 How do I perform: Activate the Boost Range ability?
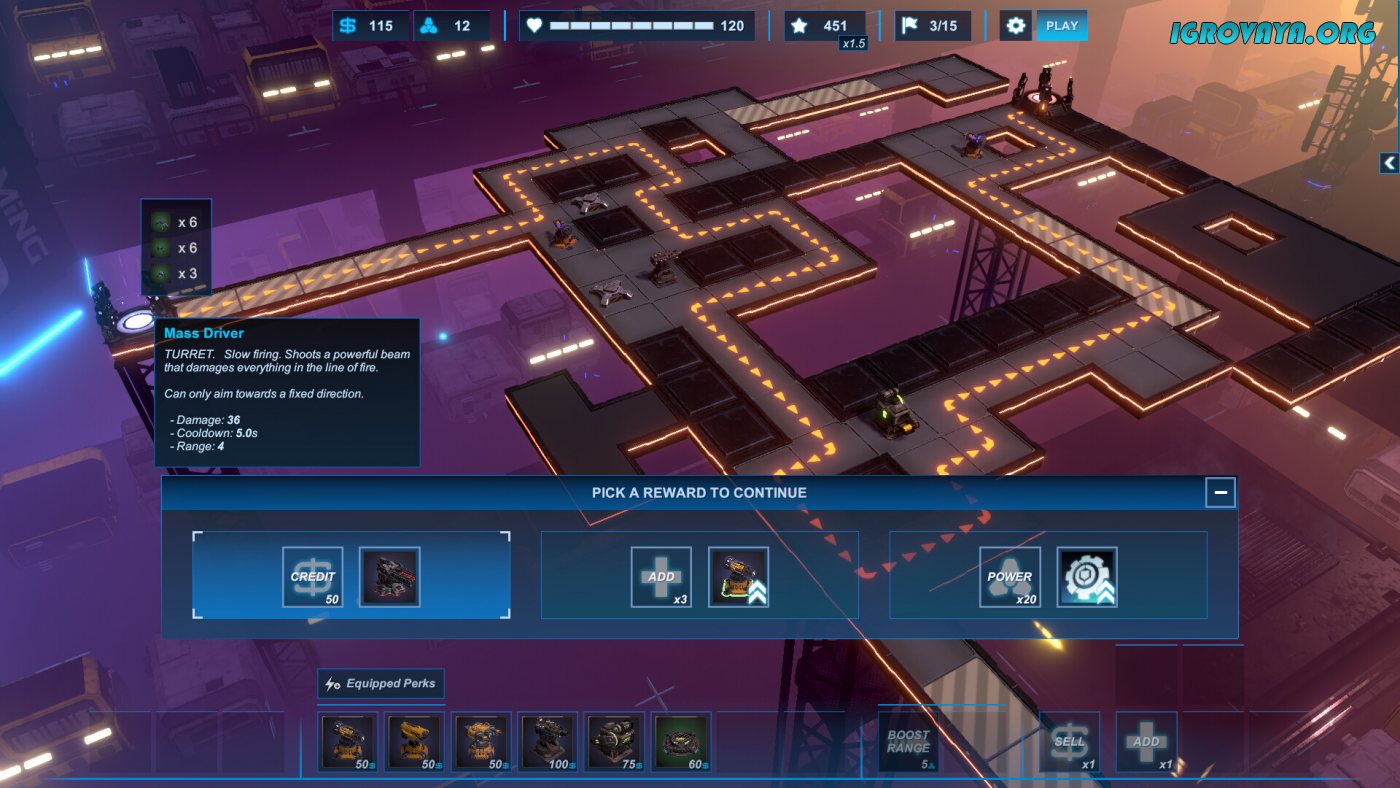pos(908,742)
